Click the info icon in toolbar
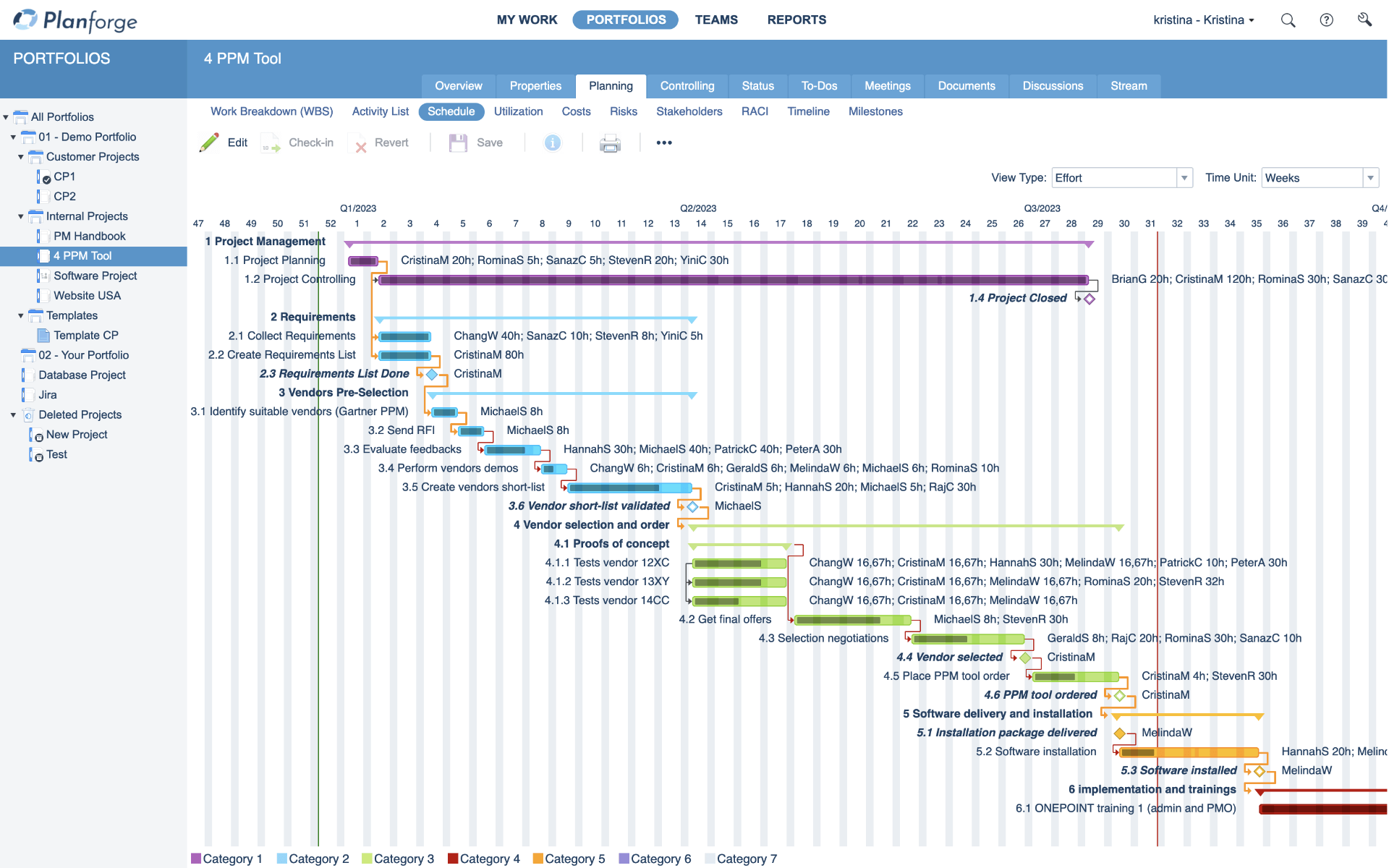Image resolution: width=1389 pixels, height=868 pixels. coord(553,143)
